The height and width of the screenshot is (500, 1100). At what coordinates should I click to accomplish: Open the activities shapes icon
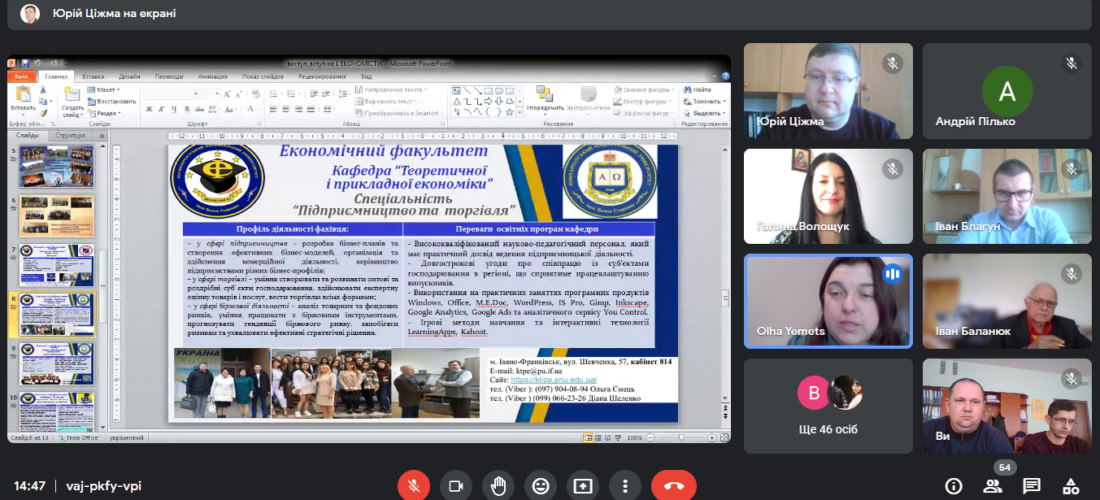(1069, 486)
